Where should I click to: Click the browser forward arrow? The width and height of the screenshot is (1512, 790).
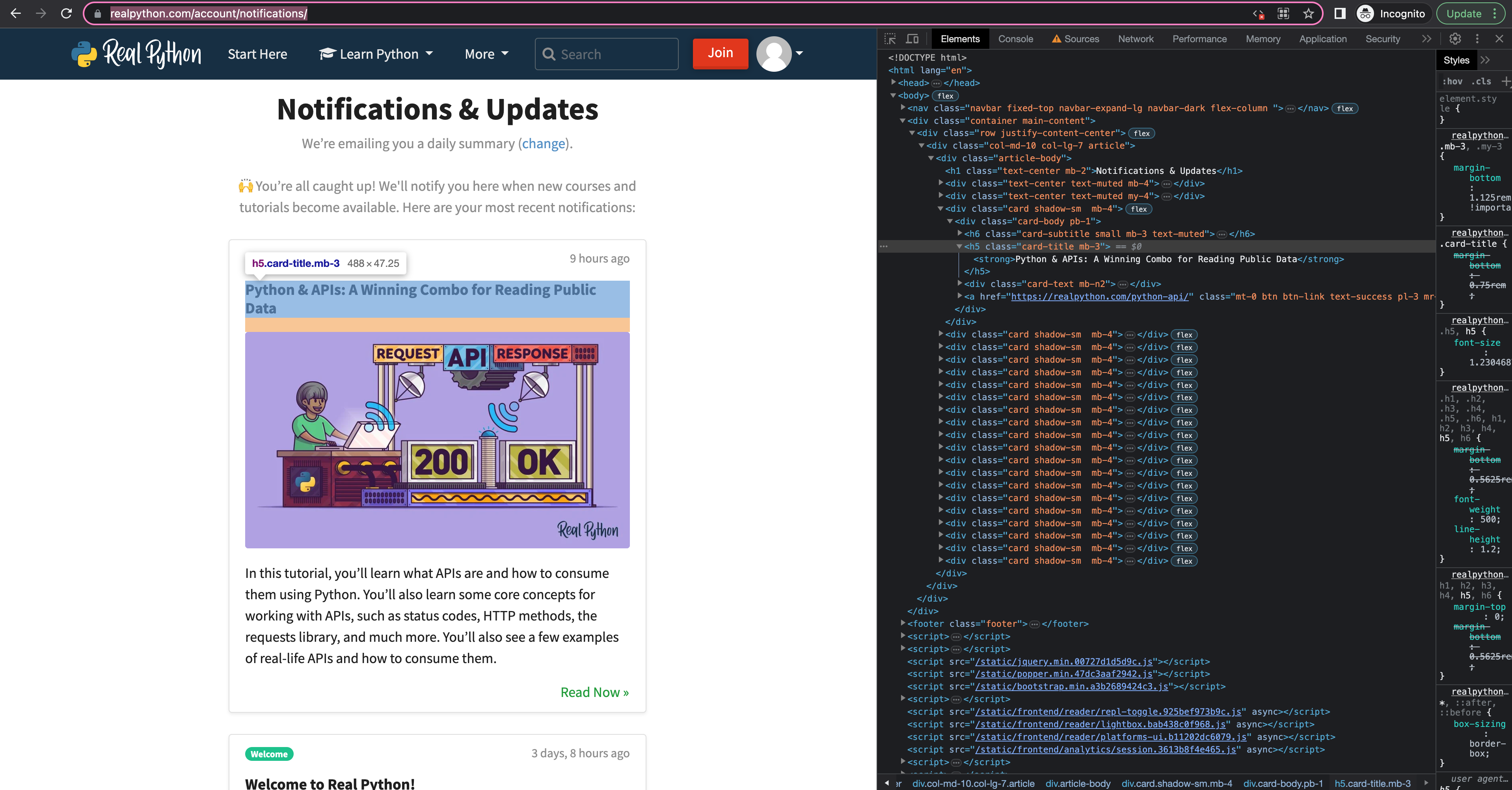tap(41, 13)
